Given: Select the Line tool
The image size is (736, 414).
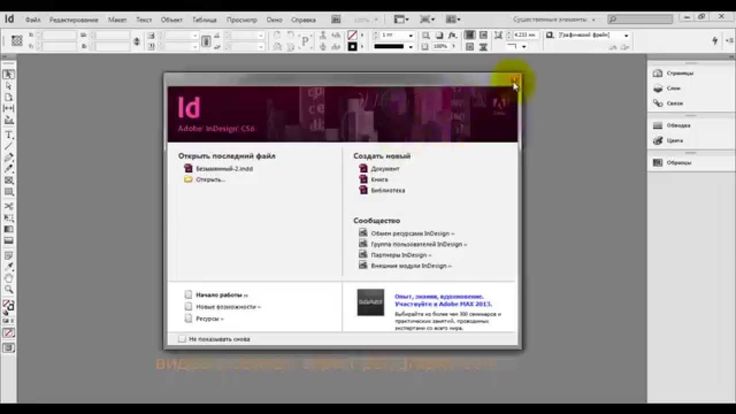Looking at the screenshot, I should [8, 146].
